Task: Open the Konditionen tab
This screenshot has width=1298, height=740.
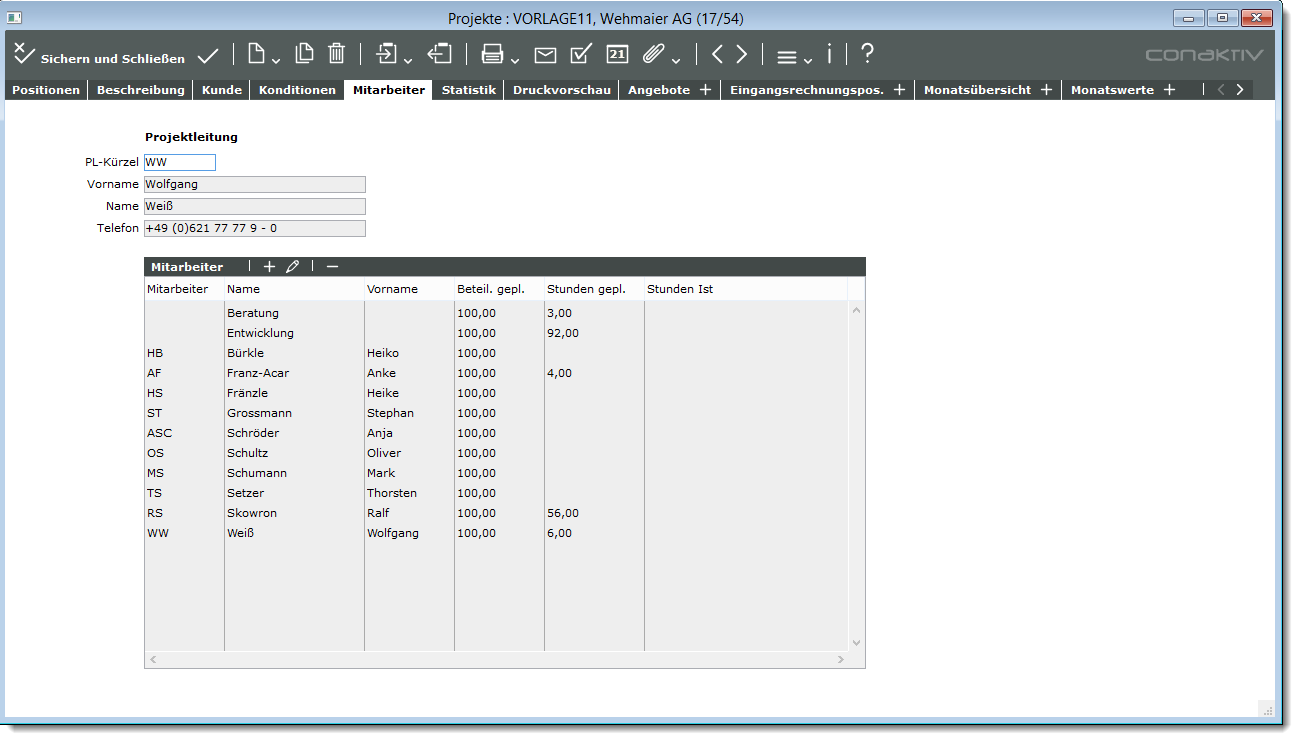Action: coord(297,90)
